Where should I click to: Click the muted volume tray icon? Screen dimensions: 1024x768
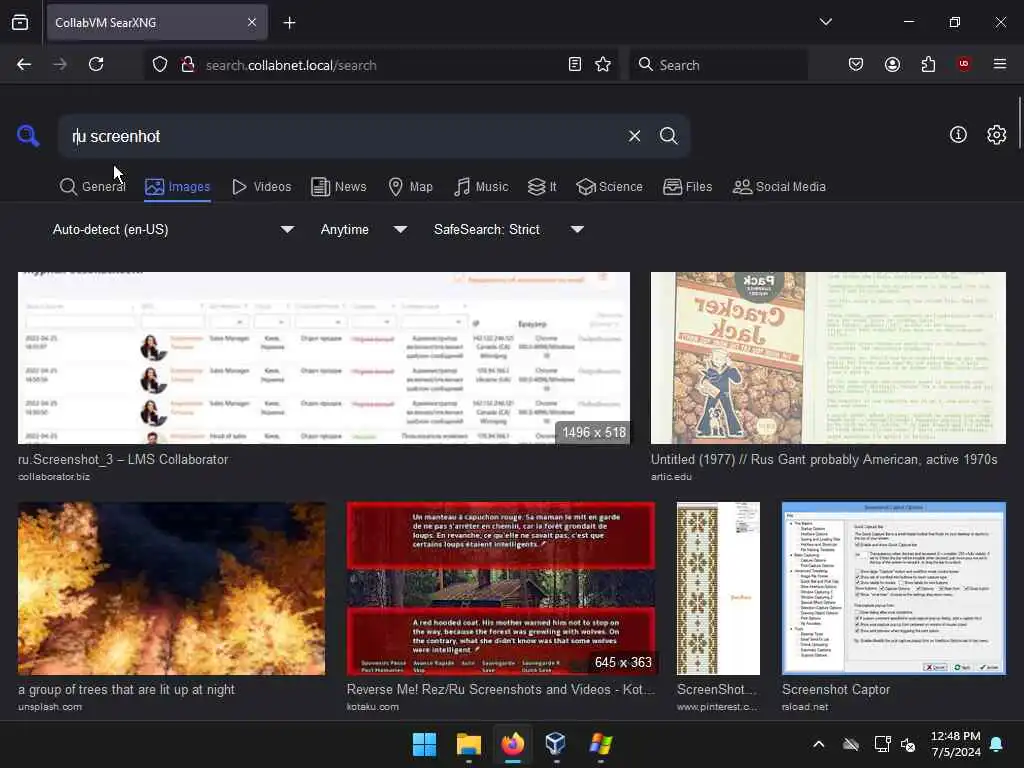[908, 744]
